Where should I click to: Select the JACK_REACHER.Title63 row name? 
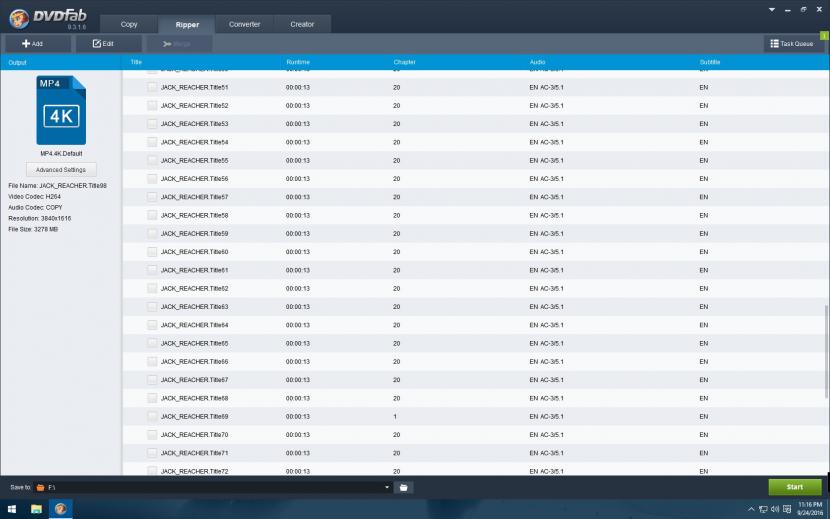[194, 307]
